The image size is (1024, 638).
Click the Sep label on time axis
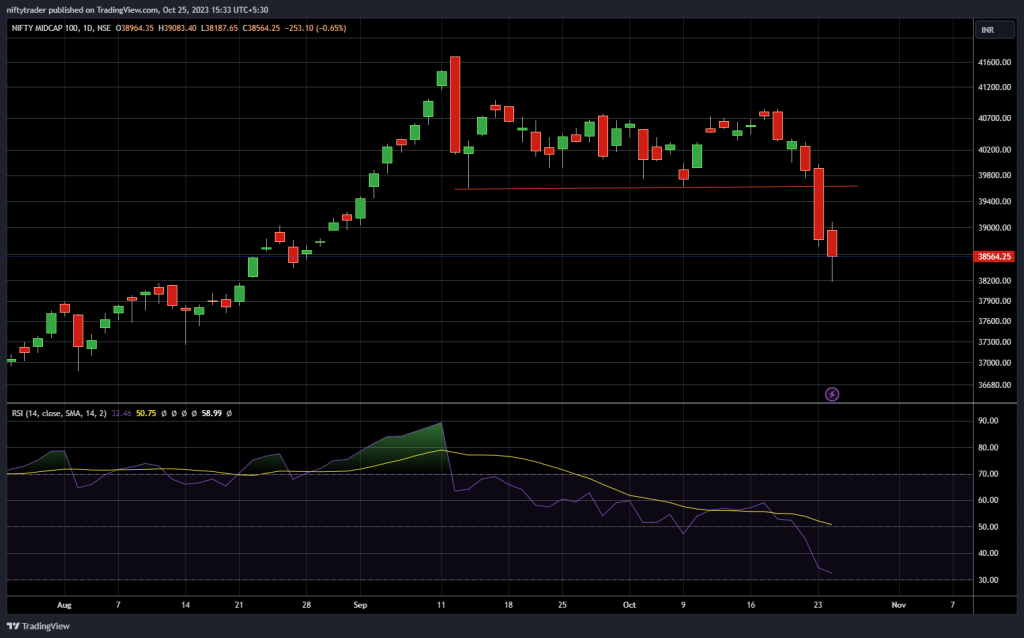[360, 605]
